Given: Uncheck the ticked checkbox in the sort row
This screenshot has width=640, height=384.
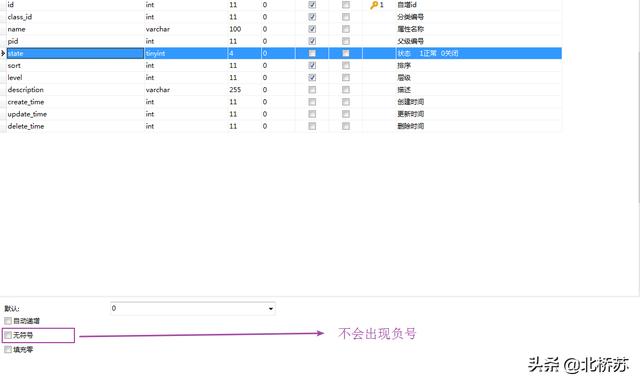Looking at the screenshot, I should 312,65.
